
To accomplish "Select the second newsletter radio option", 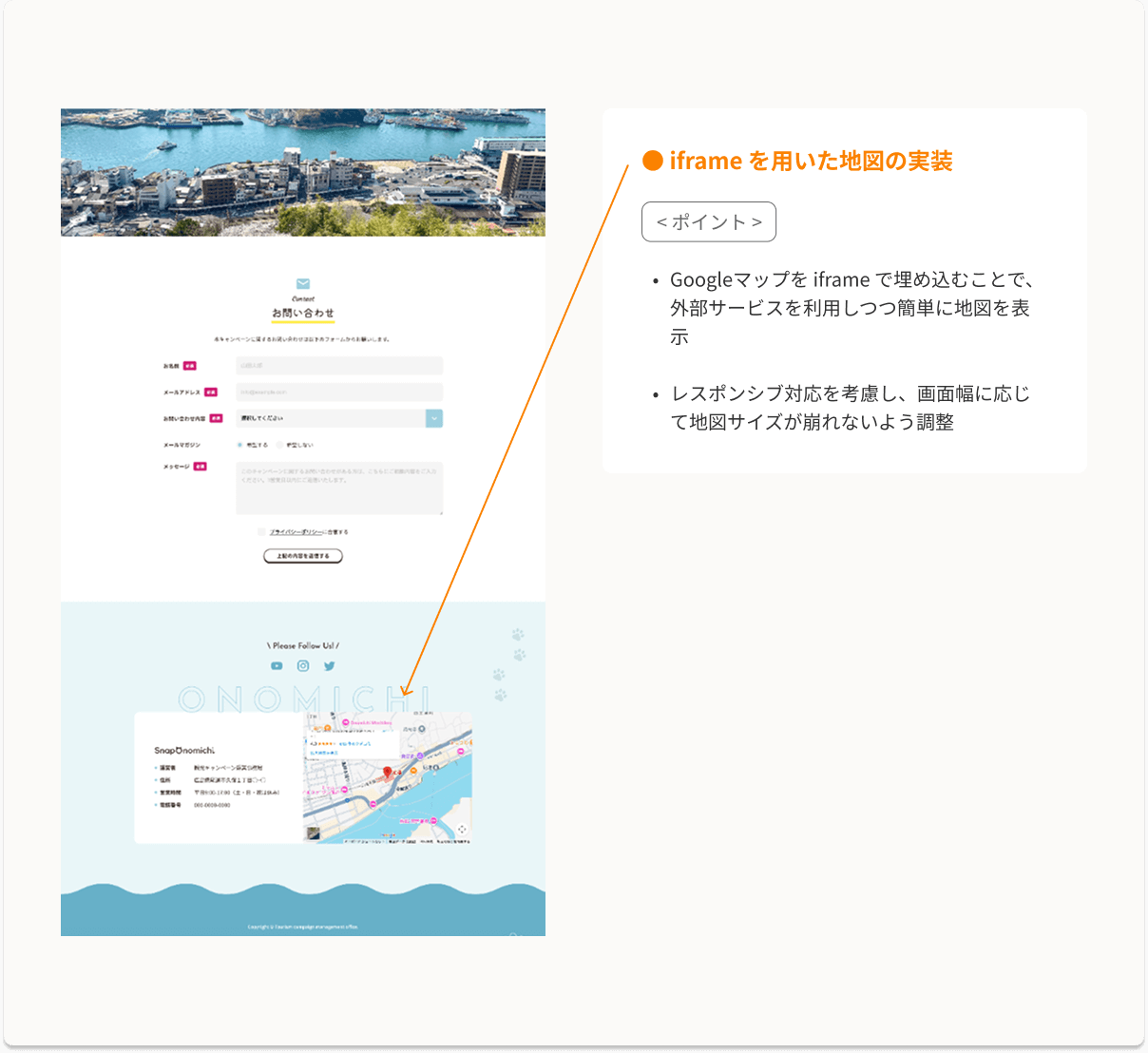I will pyautogui.click(x=279, y=445).
